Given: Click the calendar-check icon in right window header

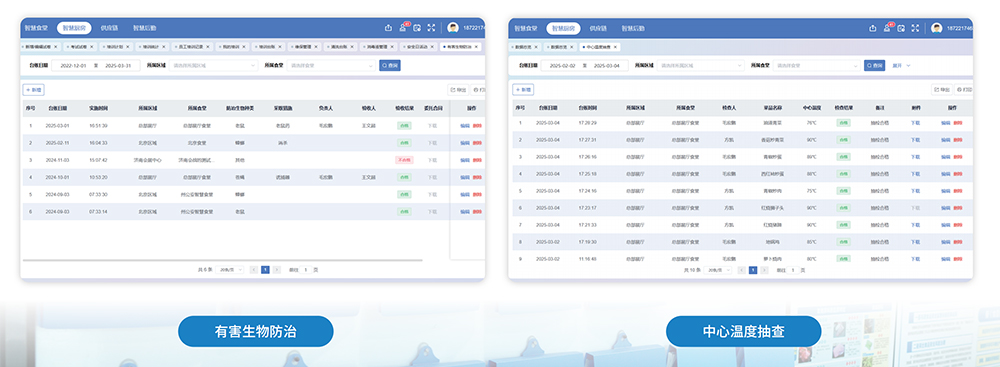Looking at the screenshot, I should pyautogui.click(x=901, y=28).
